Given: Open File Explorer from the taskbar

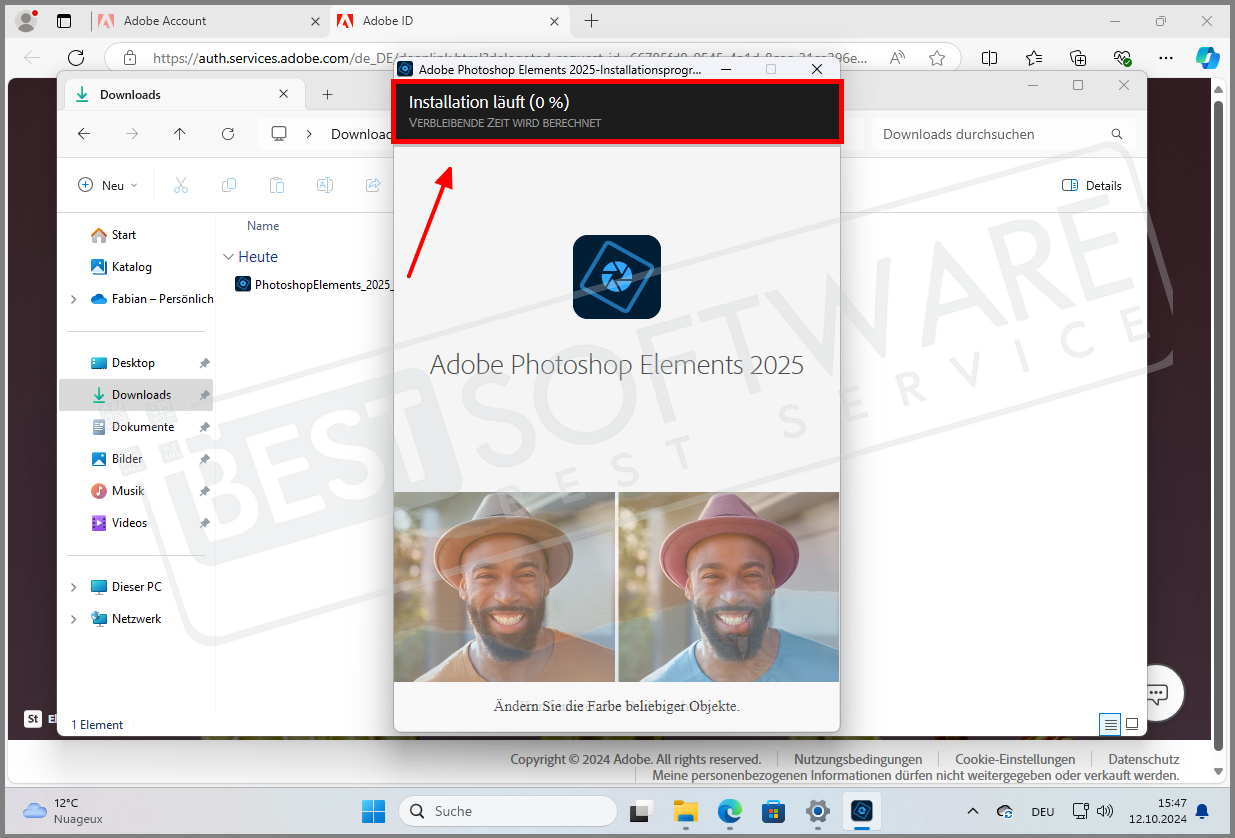Looking at the screenshot, I should (x=685, y=810).
